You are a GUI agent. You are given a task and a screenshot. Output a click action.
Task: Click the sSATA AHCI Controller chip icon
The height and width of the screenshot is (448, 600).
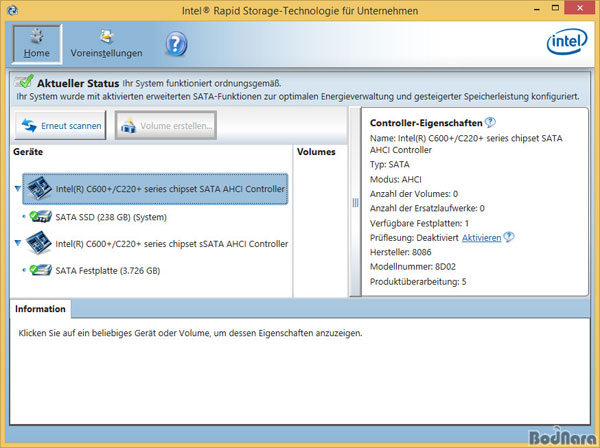38,243
